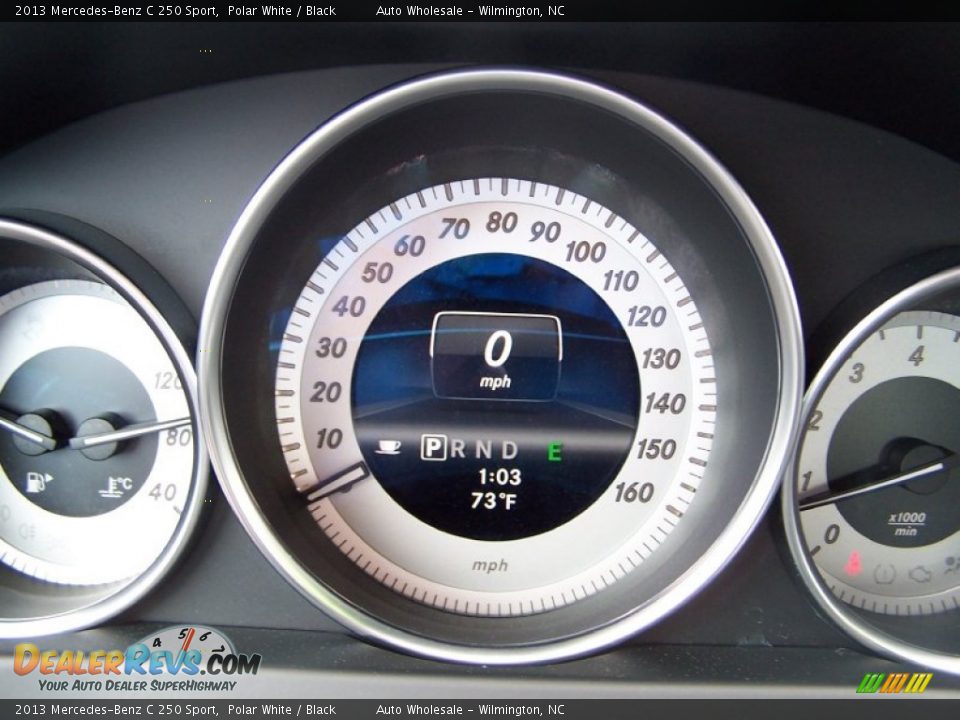The height and width of the screenshot is (720, 960).
Task: Click the 10 mark on the speedometer
Action: (329, 438)
